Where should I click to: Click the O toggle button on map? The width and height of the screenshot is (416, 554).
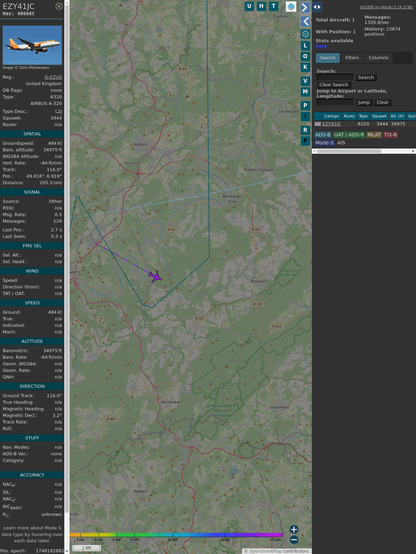click(305, 56)
